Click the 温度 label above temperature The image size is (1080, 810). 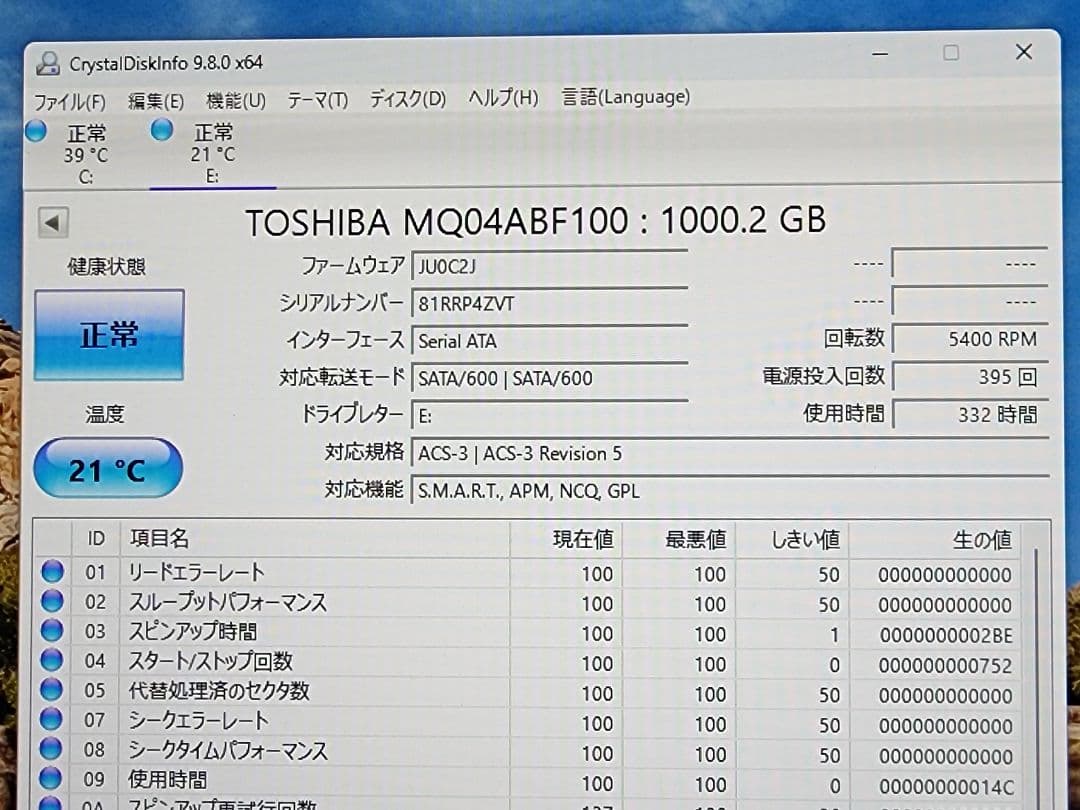pos(105,413)
